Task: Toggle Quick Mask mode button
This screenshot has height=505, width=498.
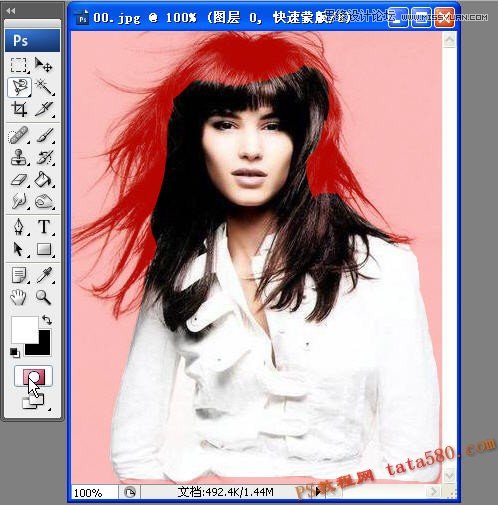Action: tap(33, 376)
